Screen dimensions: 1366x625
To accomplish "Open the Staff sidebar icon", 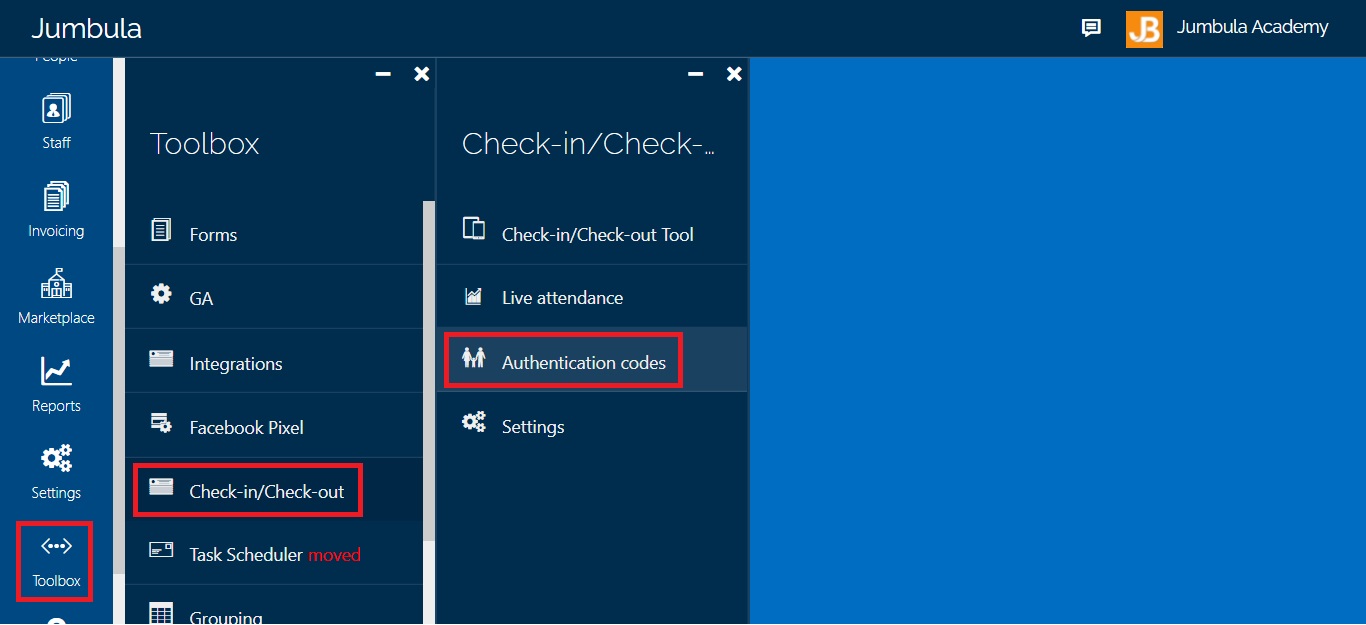I will click(56, 109).
